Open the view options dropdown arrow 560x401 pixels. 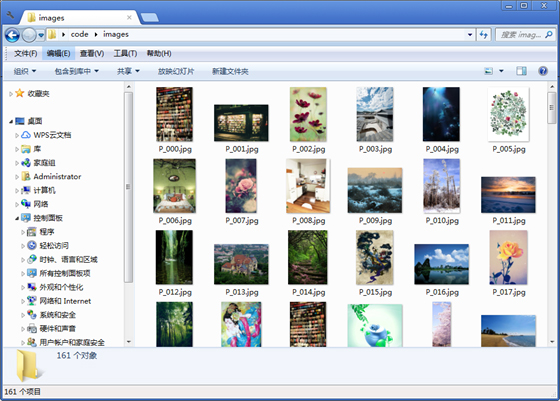501,71
